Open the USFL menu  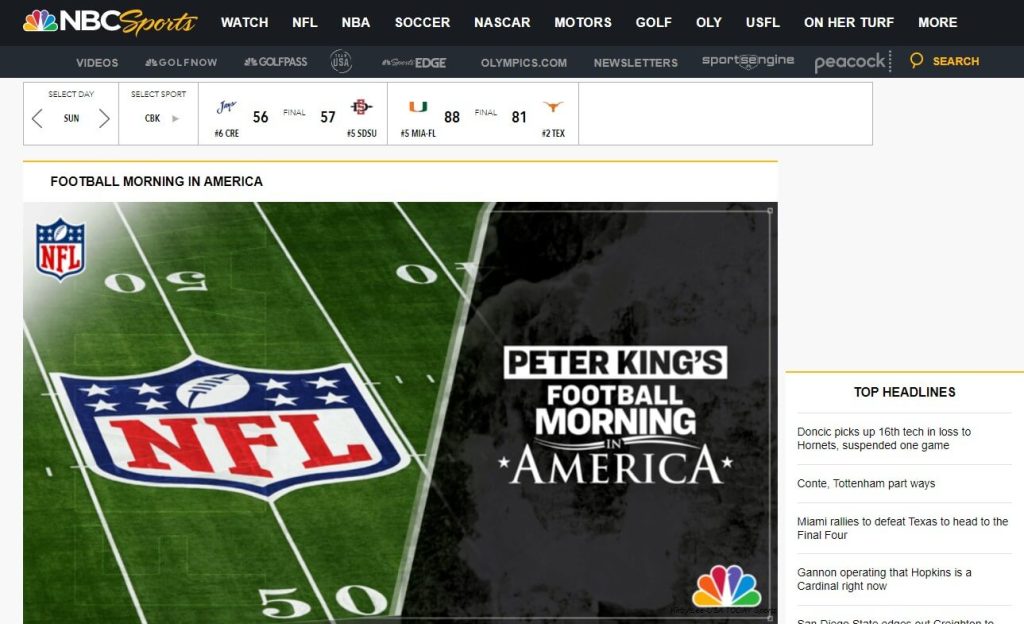763,22
